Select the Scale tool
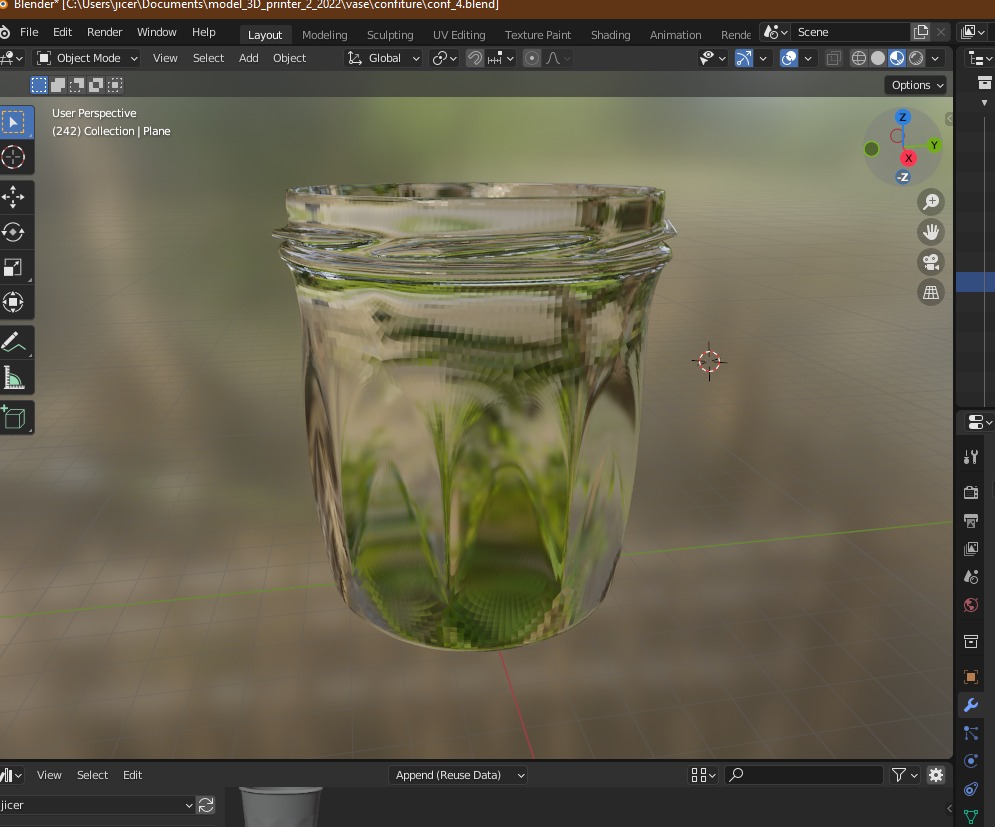Image resolution: width=995 pixels, height=827 pixels. click(14, 267)
